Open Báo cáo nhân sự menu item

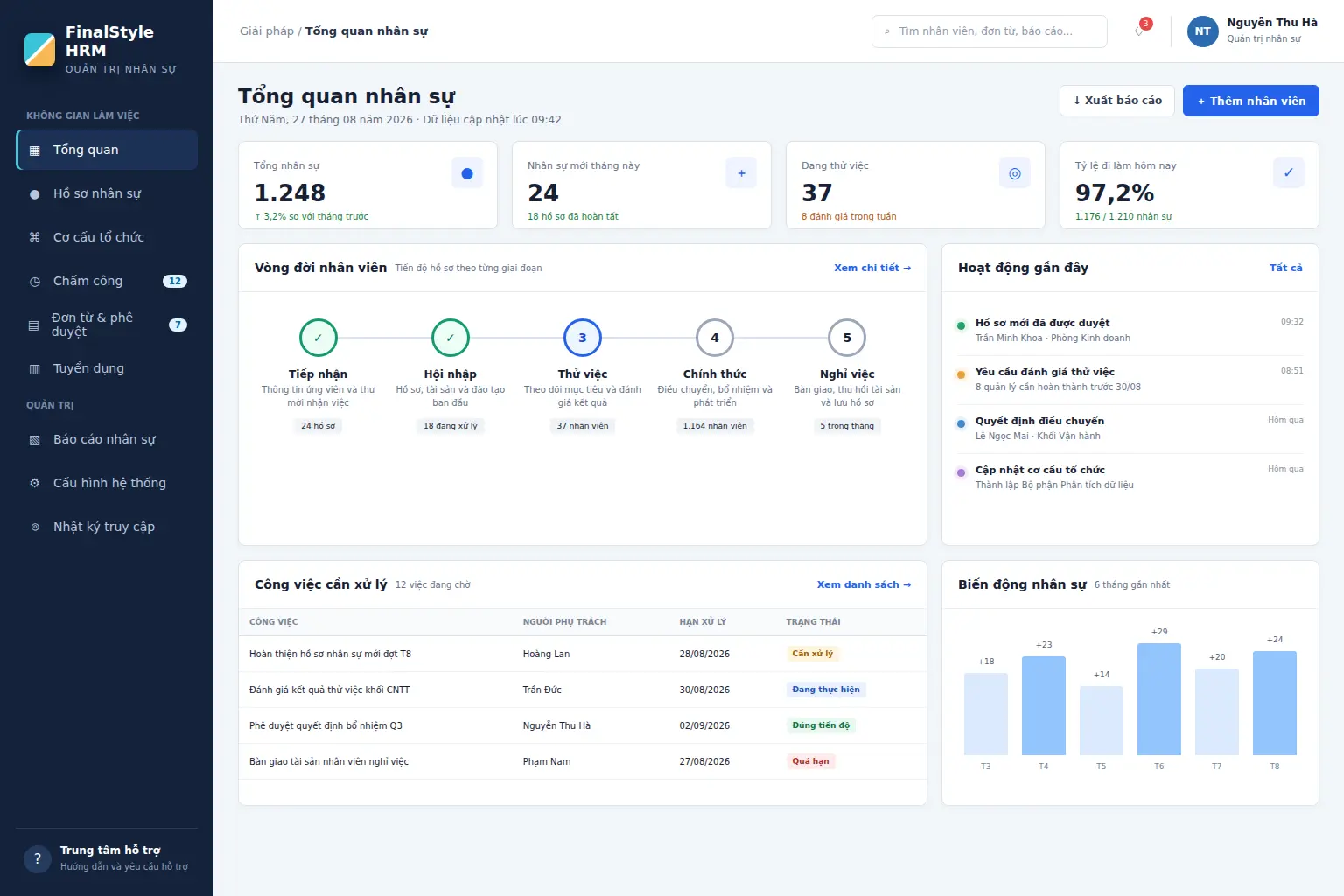click(x=107, y=439)
